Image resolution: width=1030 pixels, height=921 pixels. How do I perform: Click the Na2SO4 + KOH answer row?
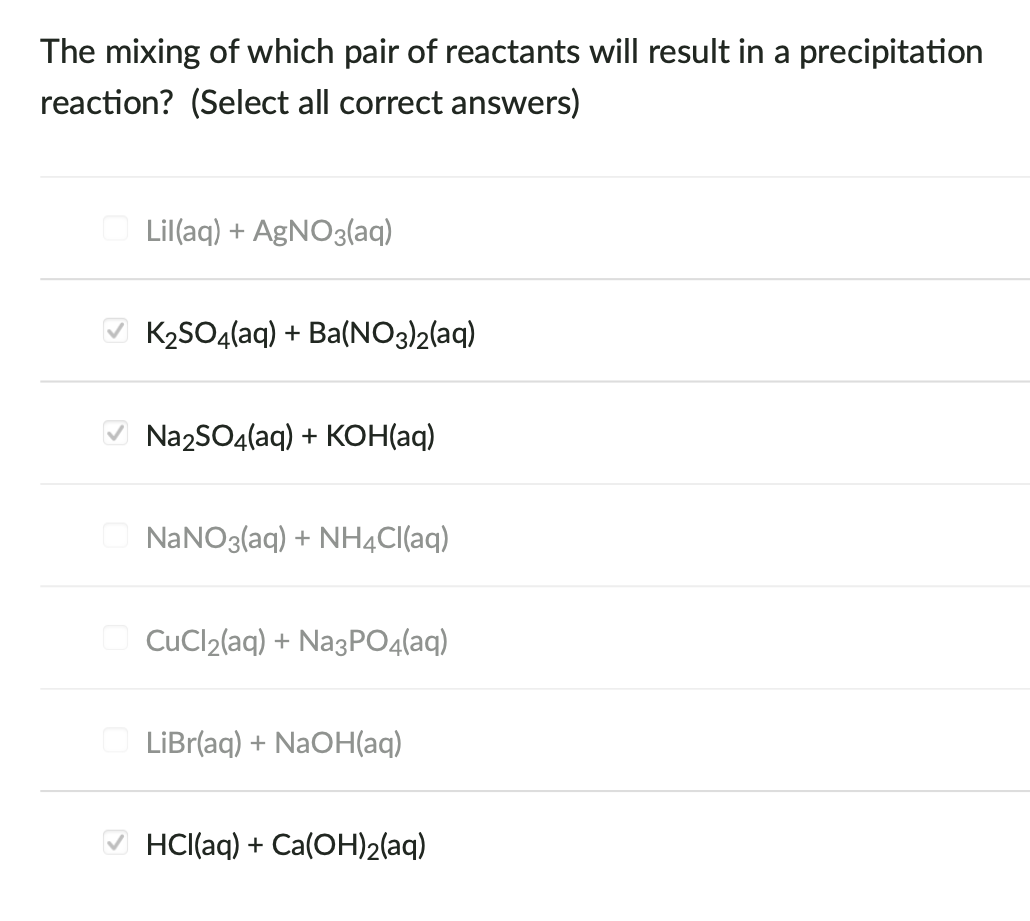[289, 436]
